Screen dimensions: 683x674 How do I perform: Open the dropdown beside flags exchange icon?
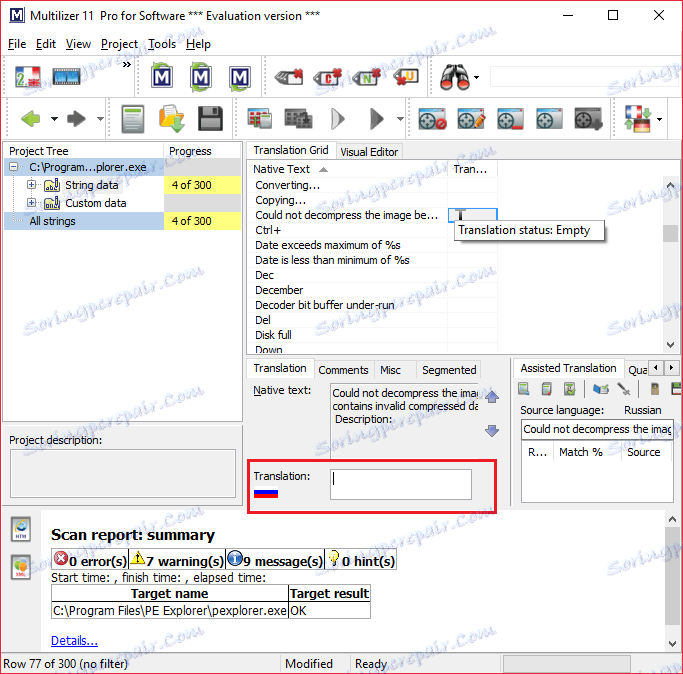[659, 119]
